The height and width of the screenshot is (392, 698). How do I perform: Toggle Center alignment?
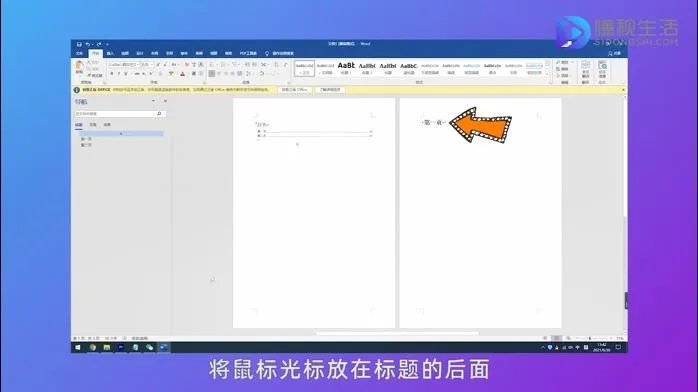219,74
